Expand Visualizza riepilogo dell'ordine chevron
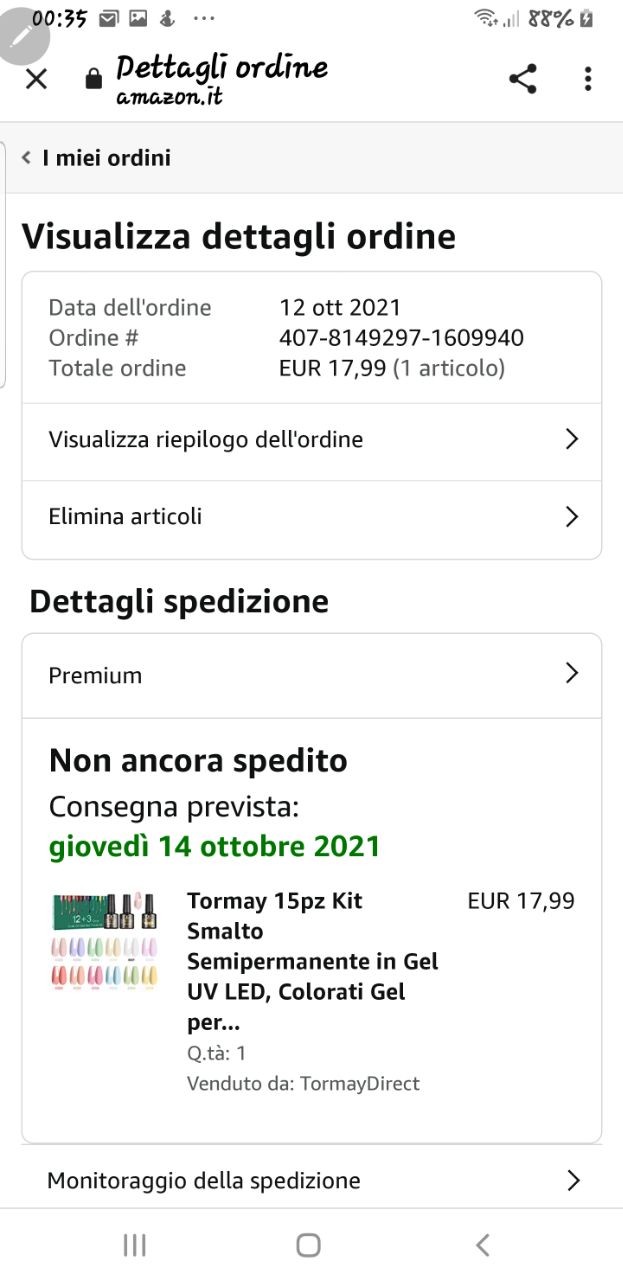Image resolution: width=623 pixels, height=1280 pixels. pyautogui.click(x=571, y=439)
